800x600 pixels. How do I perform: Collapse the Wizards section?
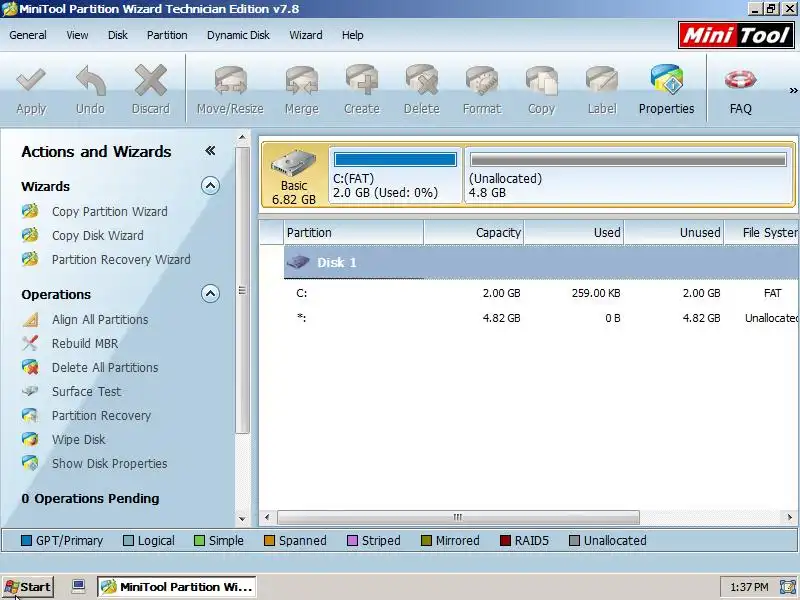[x=210, y=186]
